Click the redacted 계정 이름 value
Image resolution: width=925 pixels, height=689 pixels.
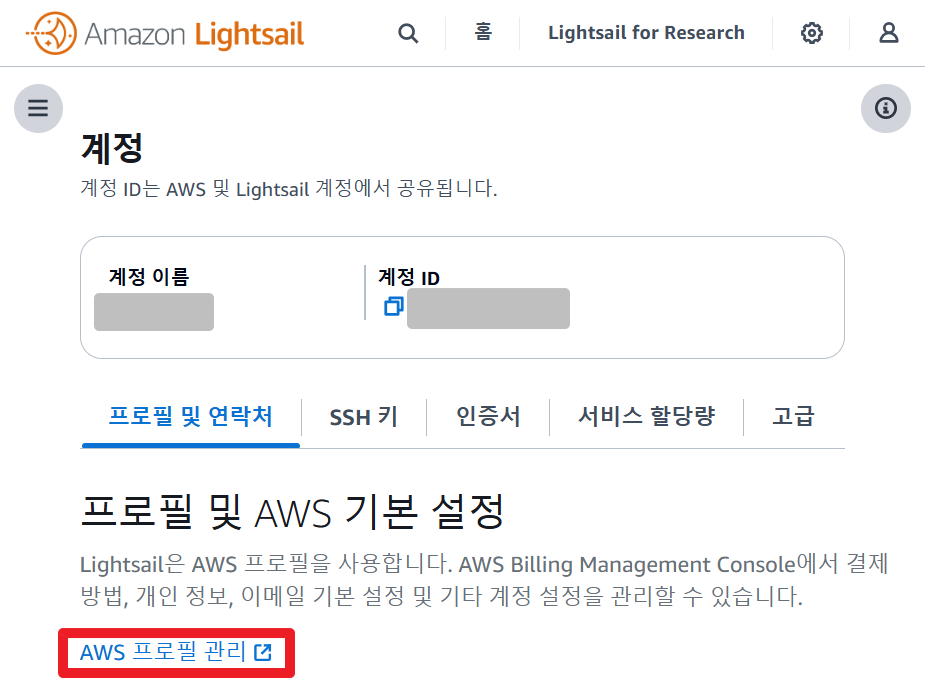point(154,312)
